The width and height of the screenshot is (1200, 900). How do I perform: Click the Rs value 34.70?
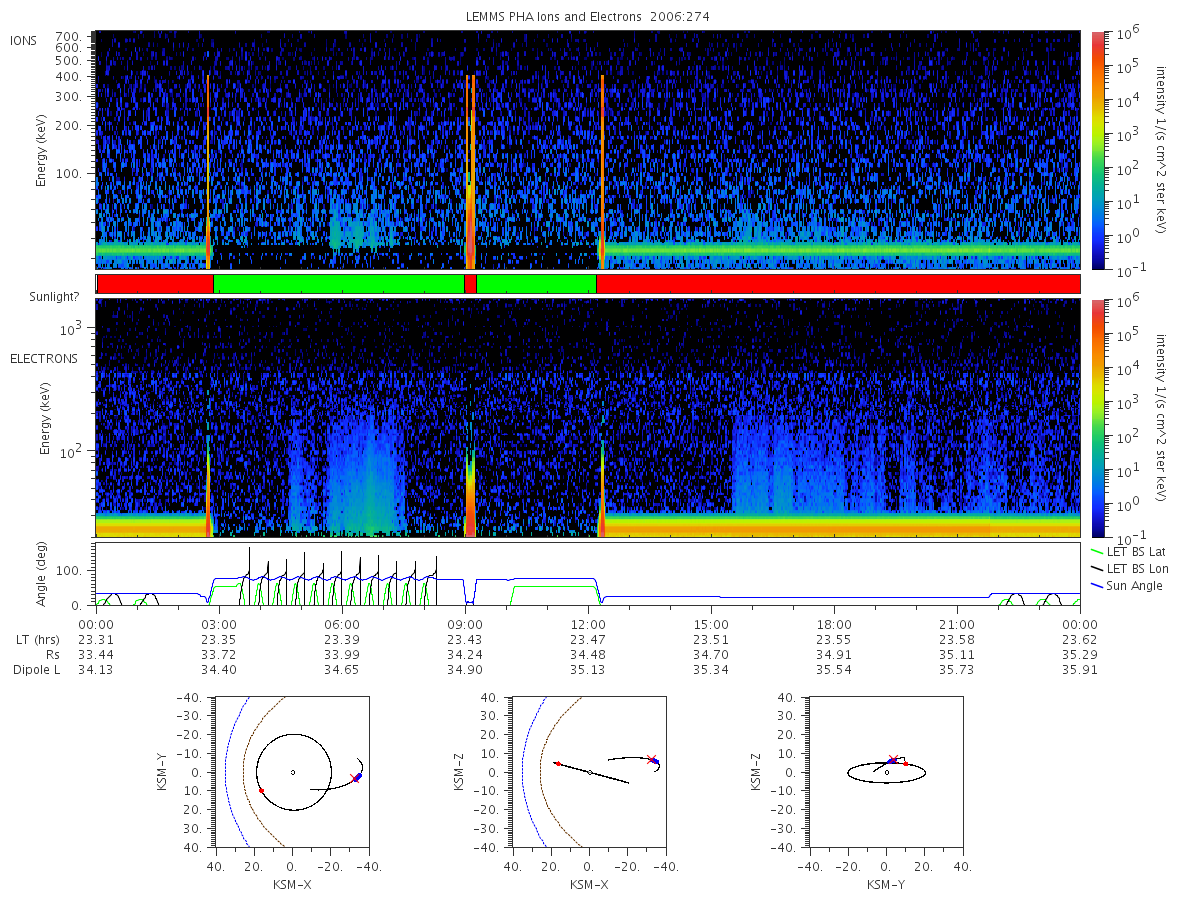[711, 654]
